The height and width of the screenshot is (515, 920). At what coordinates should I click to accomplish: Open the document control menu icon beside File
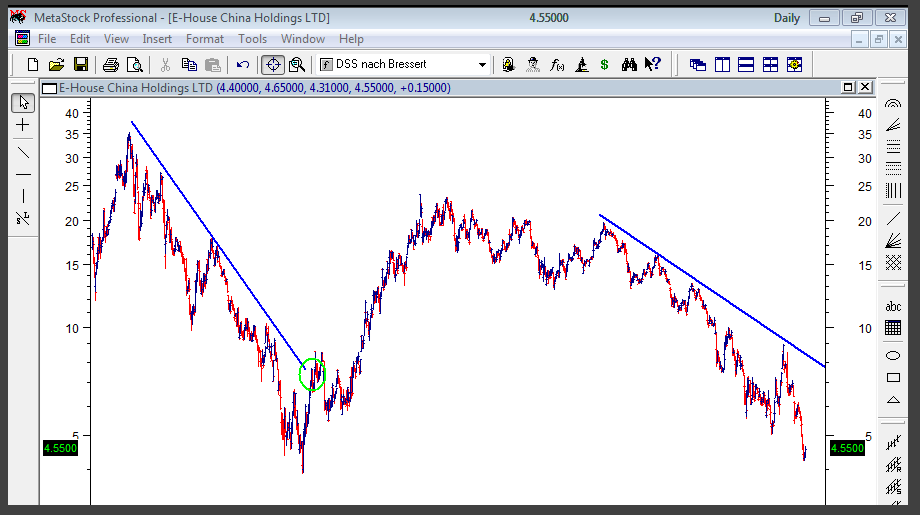(x=22, y=39)
